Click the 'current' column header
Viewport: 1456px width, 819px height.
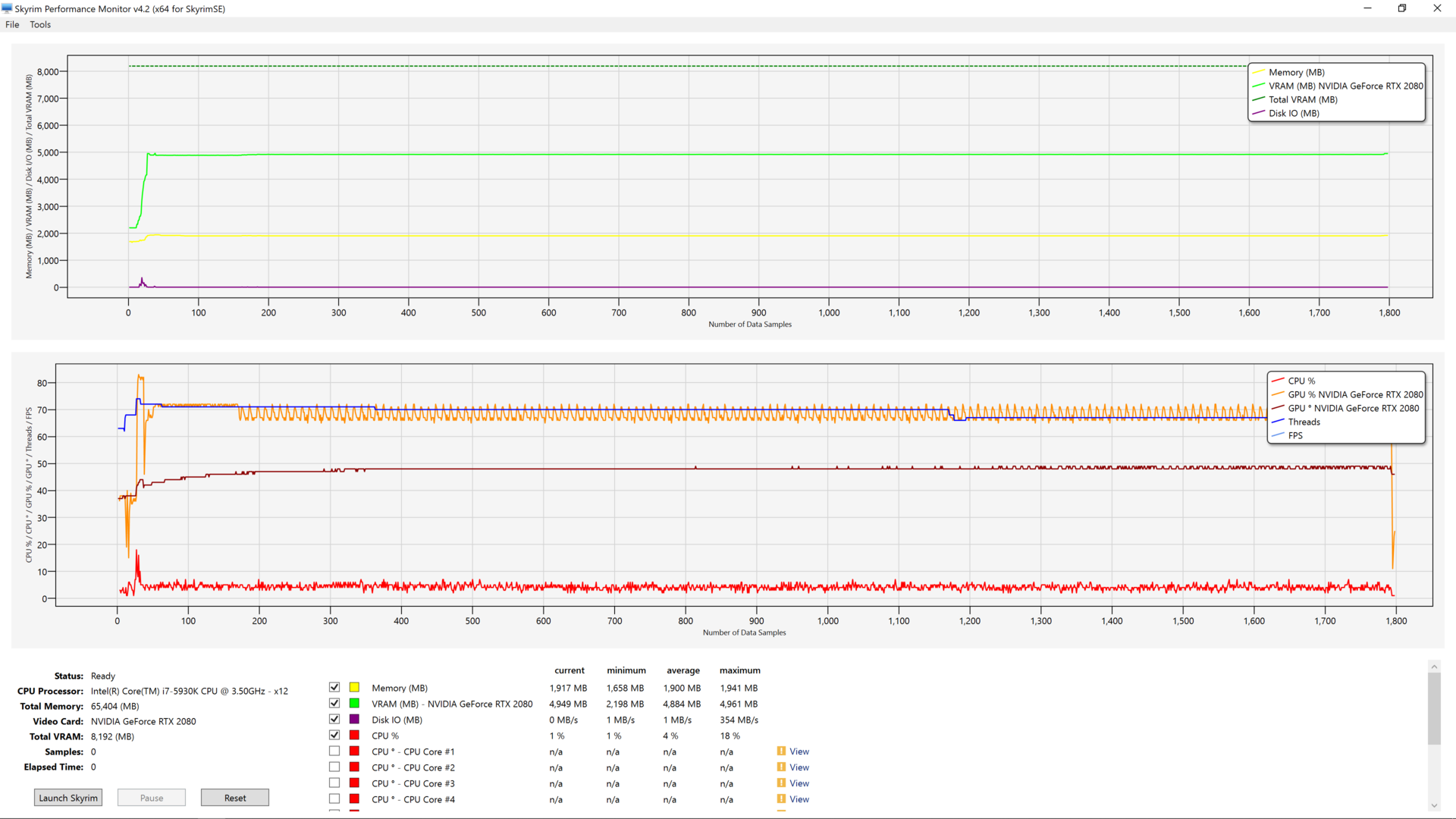point(570,670)
